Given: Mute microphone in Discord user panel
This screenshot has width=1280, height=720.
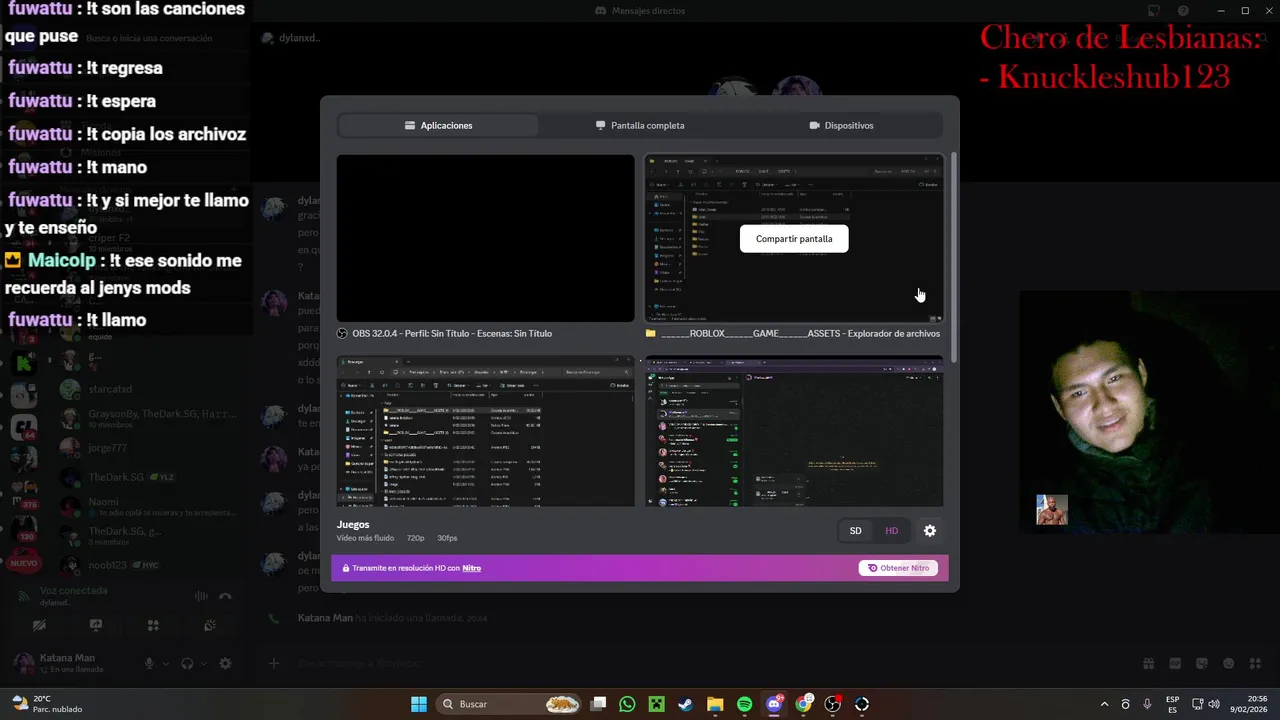Looking at the screenshot, I should (x=150, y=663).
